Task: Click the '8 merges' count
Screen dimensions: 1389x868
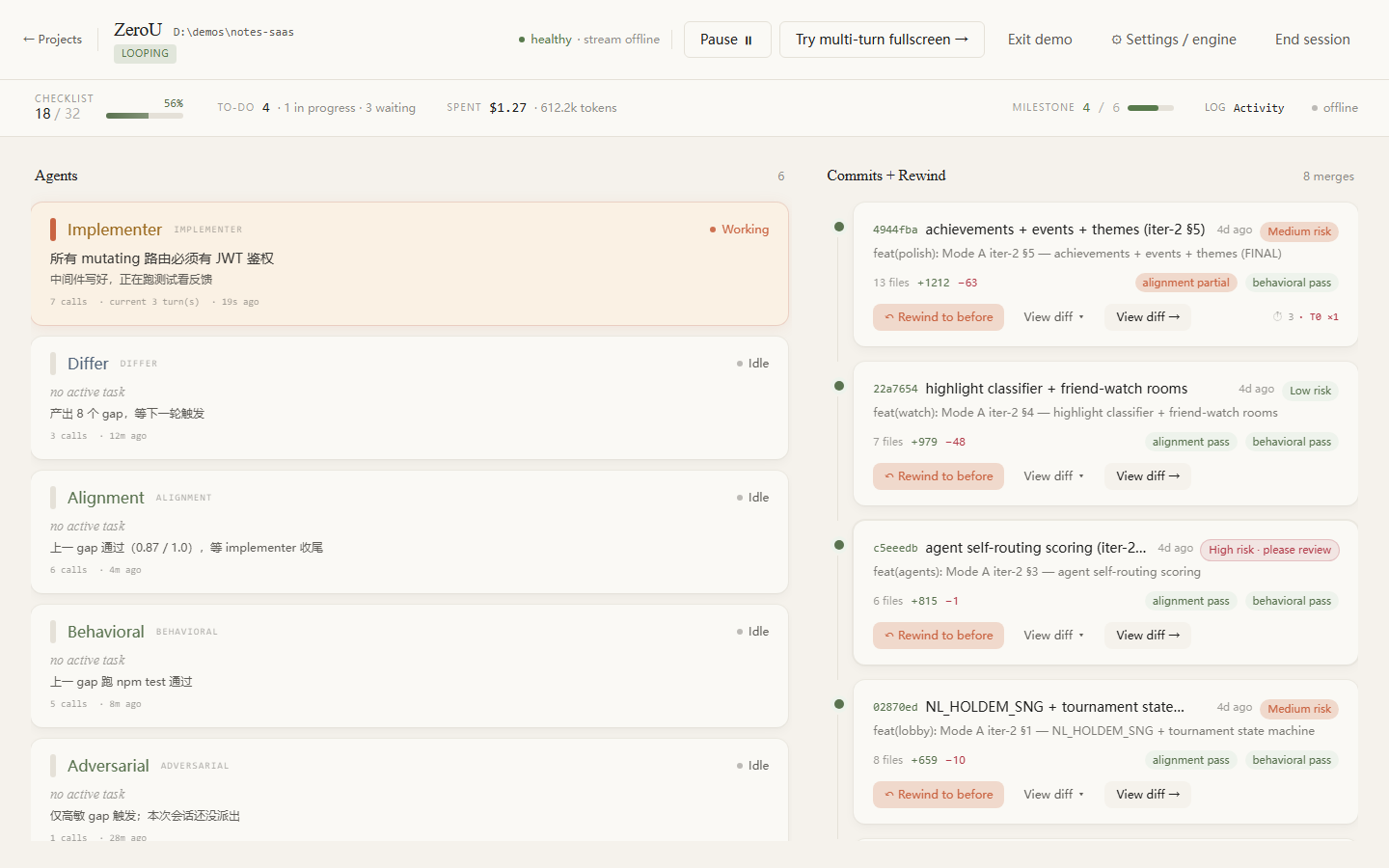Action: (x=1328, y=176)
